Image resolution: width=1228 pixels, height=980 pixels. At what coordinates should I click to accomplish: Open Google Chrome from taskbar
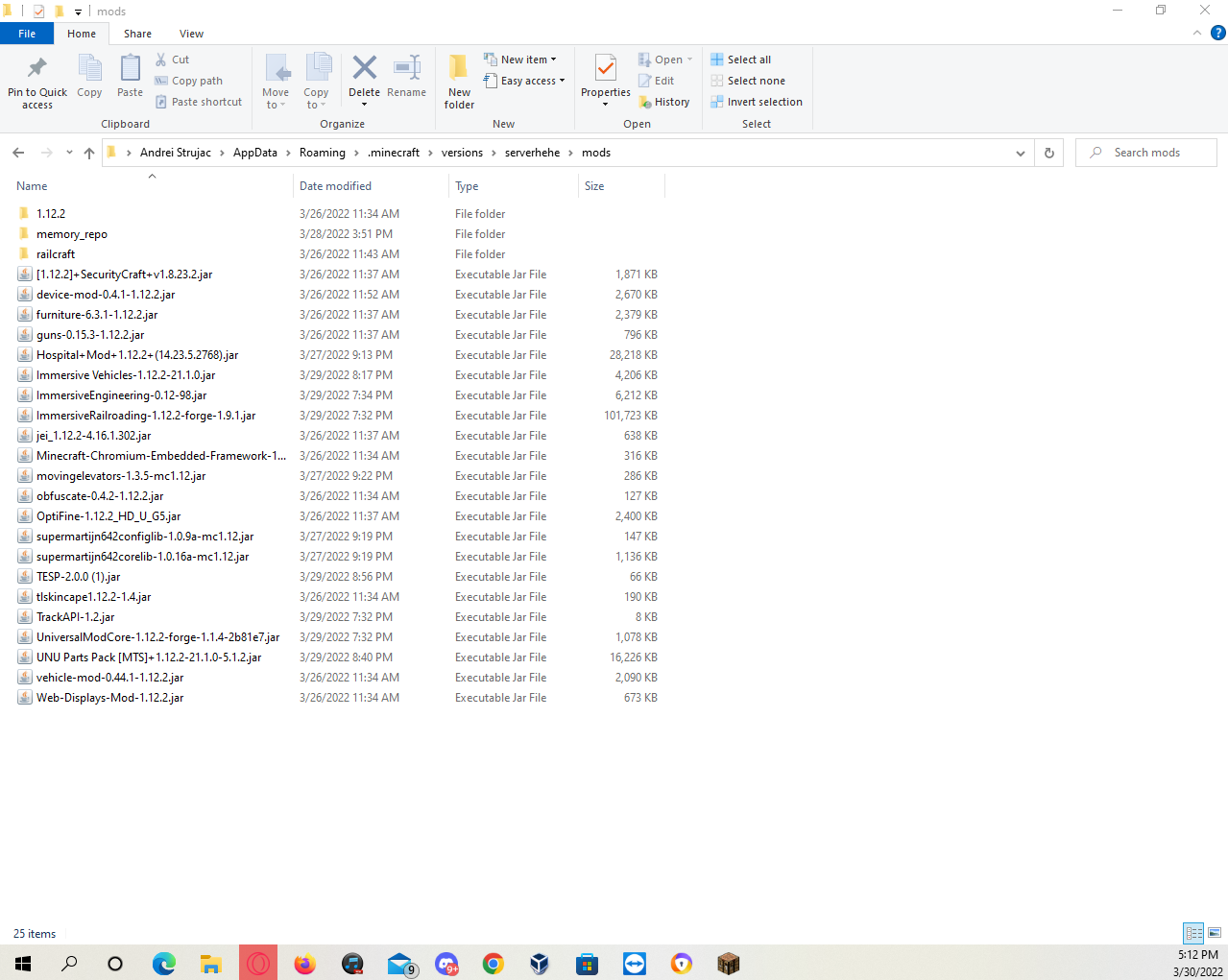[494, 964]
